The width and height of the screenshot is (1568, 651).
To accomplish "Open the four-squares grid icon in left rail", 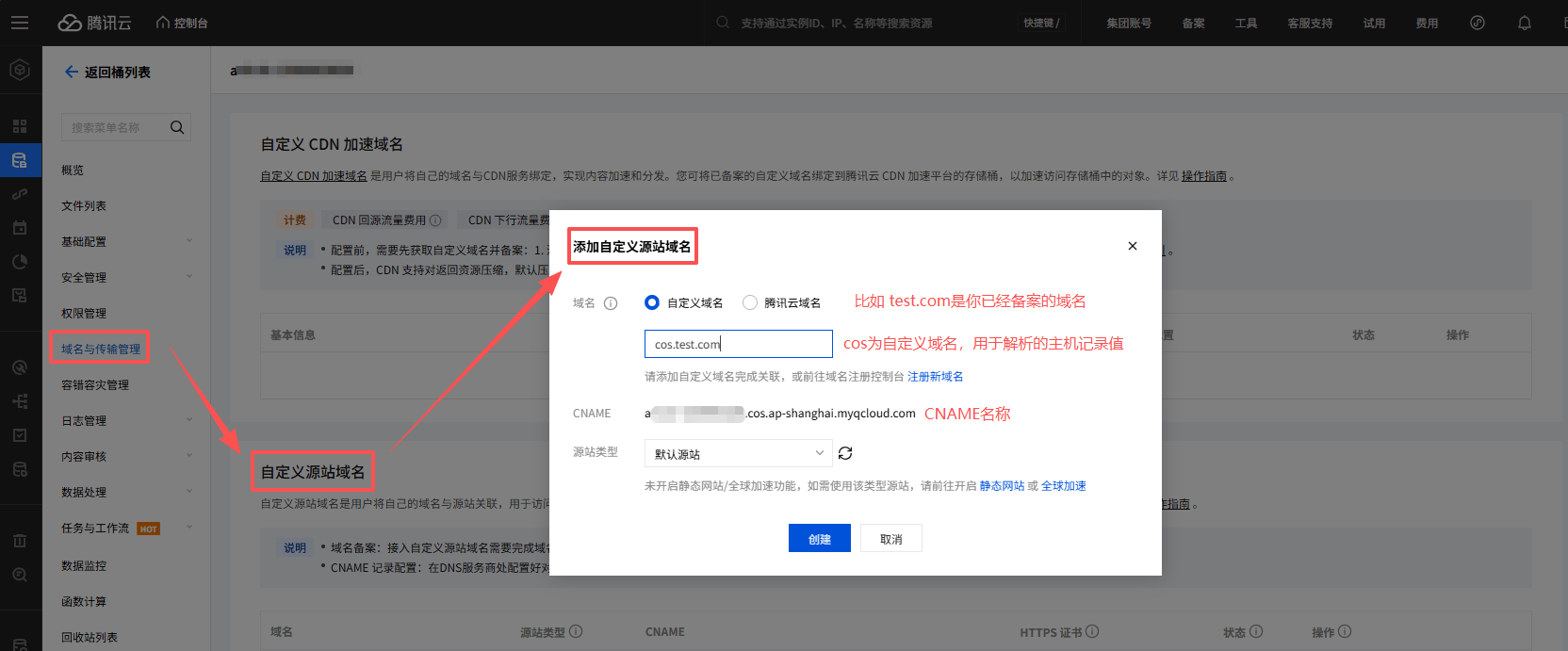I will click(x=20, y=126).
